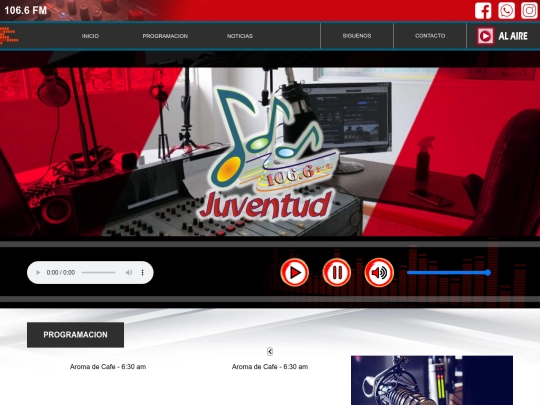Open NOTICIAS menu item
540x405 pixels.
tap(240, 36)
